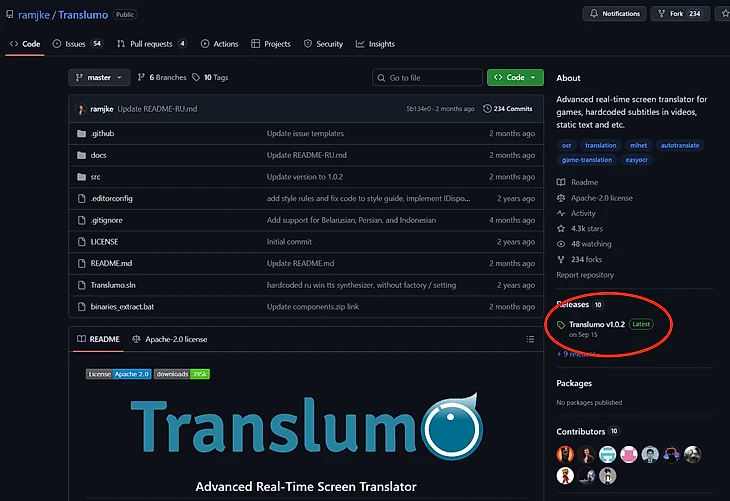Viewport: 730px width, 501px height.
Task: Open the Report repository link
Action: tap(585, 275)
